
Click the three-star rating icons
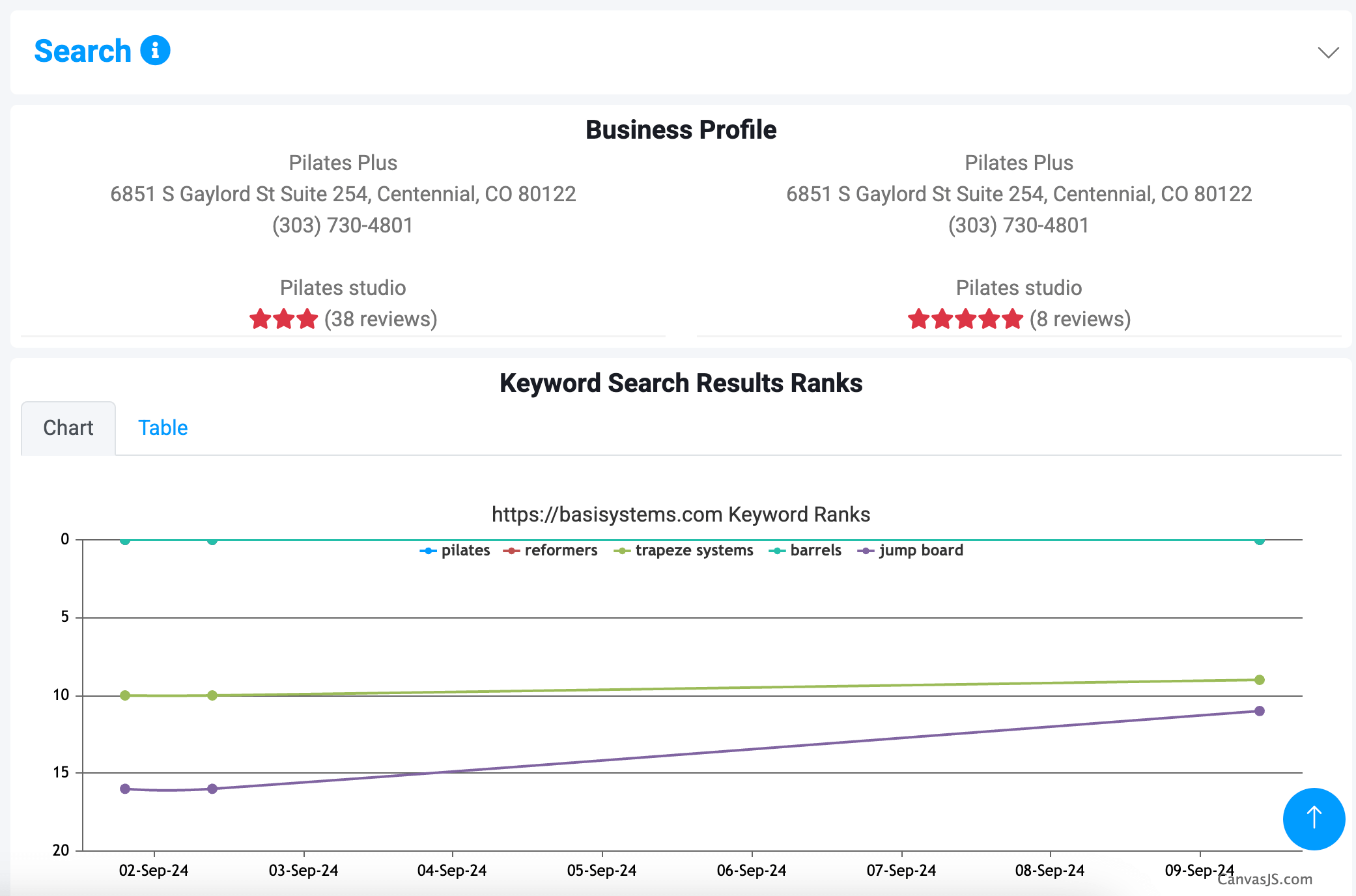pyautogui.click(x=283, y=319)
